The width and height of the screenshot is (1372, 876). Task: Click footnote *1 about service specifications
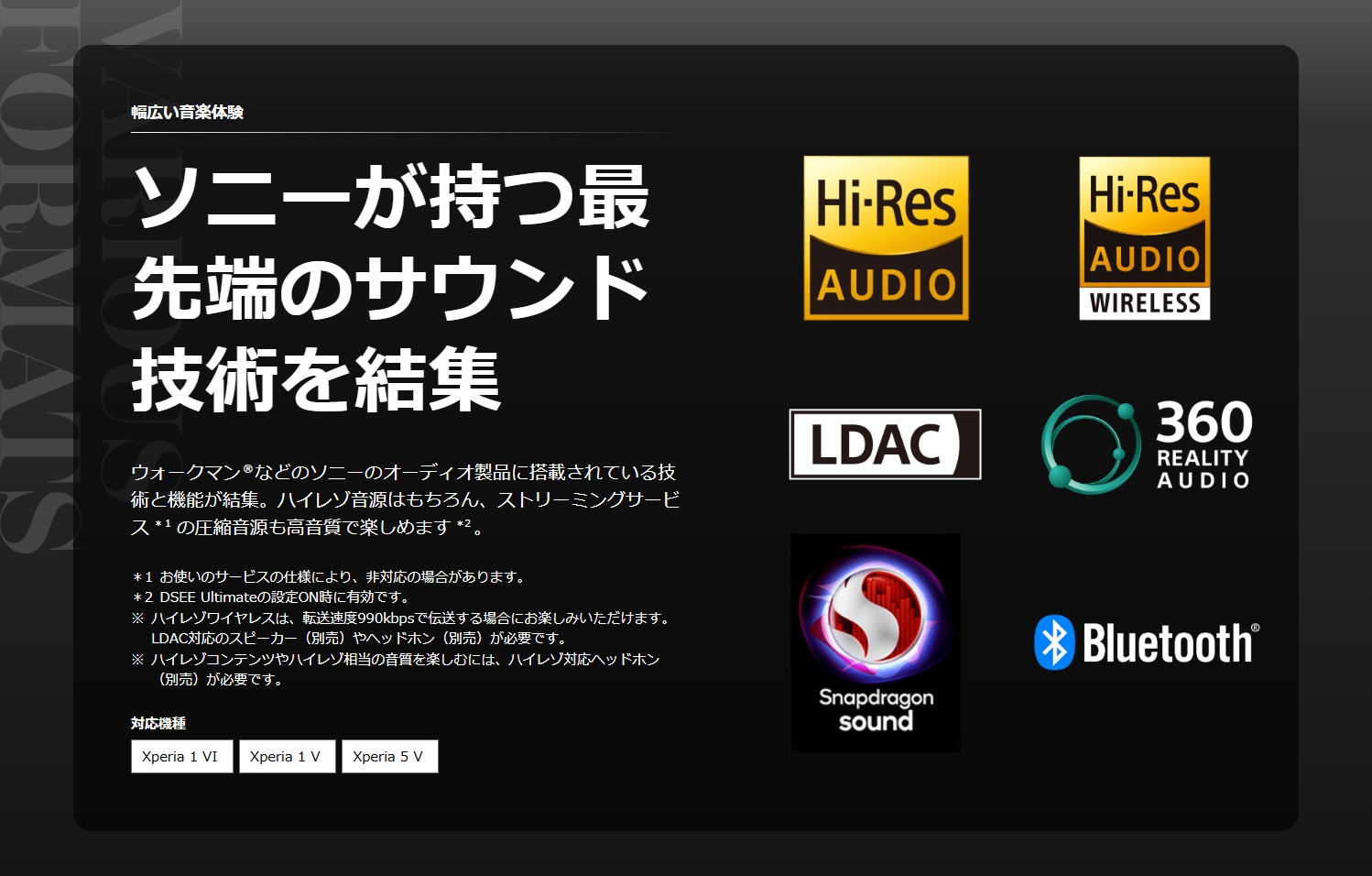330,577
